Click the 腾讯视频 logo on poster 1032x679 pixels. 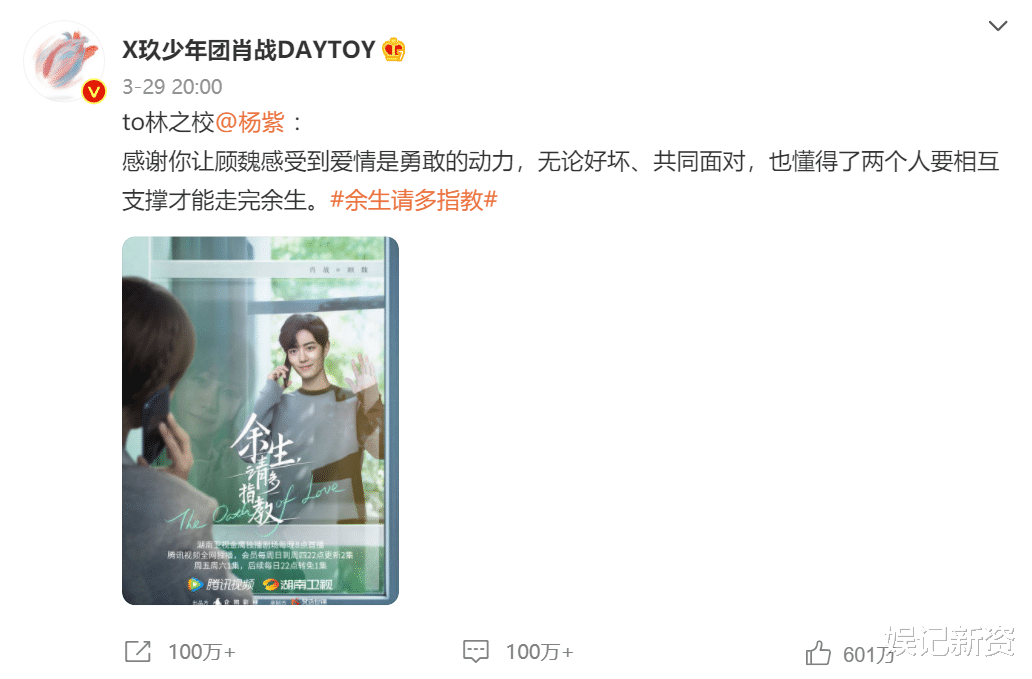(221, 584)
